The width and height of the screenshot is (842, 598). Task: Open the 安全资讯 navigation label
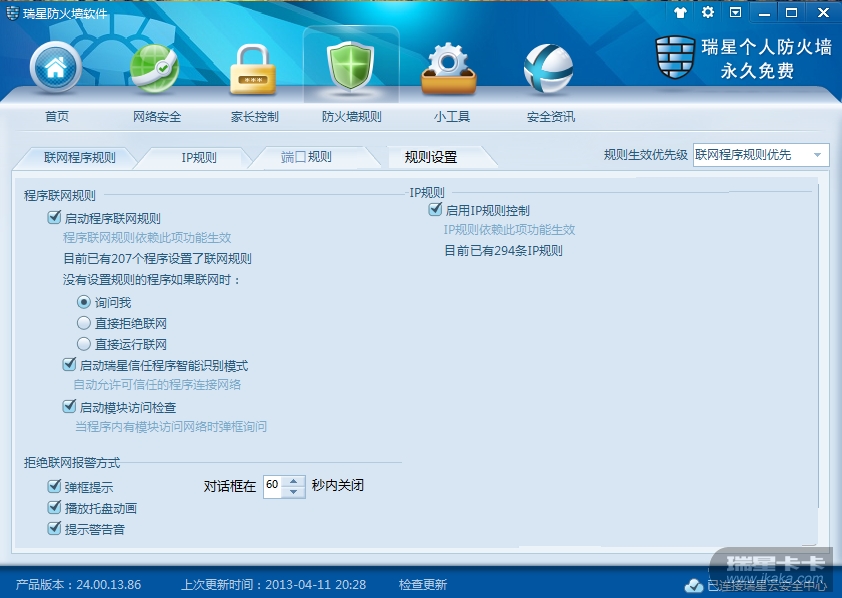click(x=551, y=116)
